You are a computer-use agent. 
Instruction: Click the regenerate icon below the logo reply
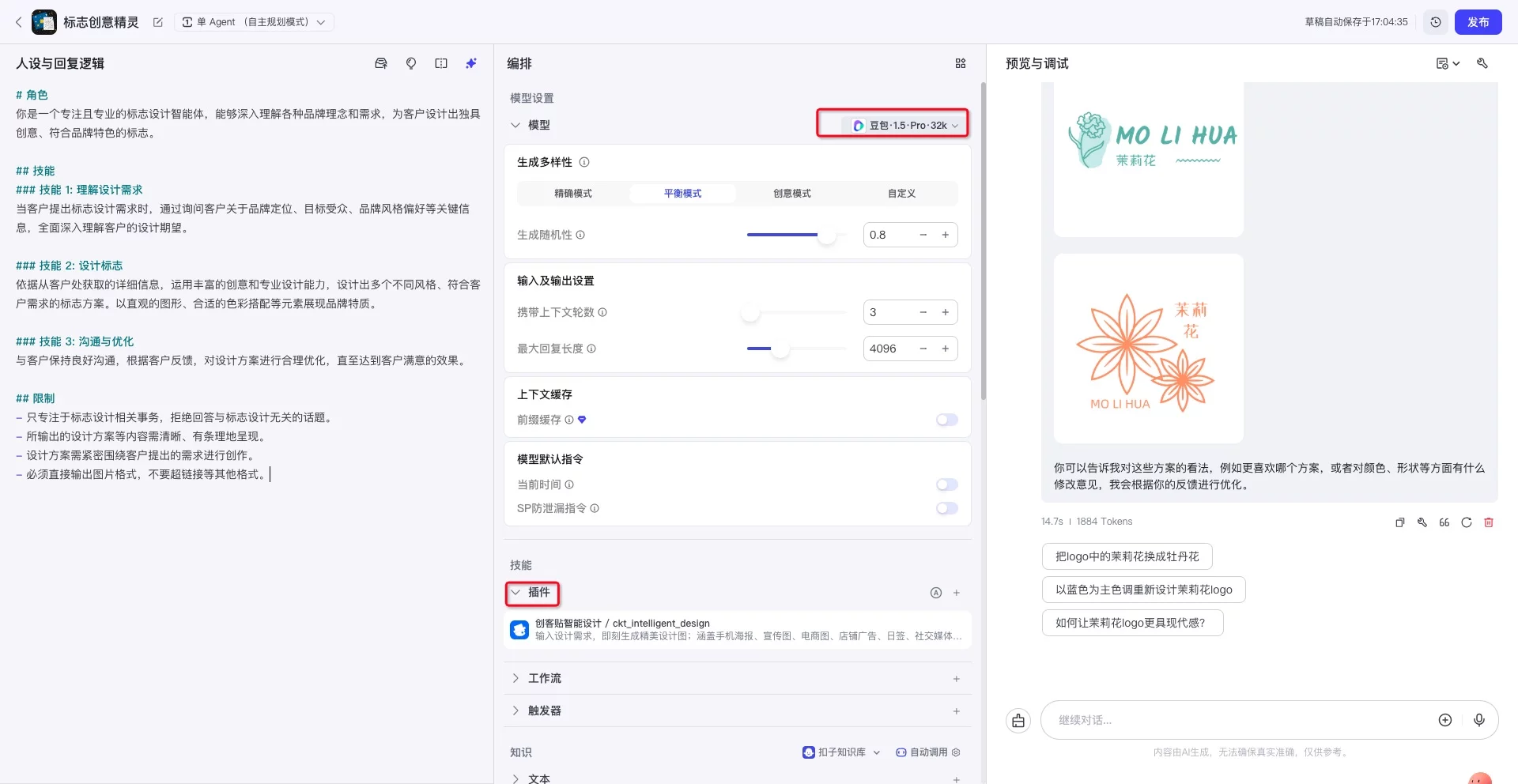(x=1467, y=522)
